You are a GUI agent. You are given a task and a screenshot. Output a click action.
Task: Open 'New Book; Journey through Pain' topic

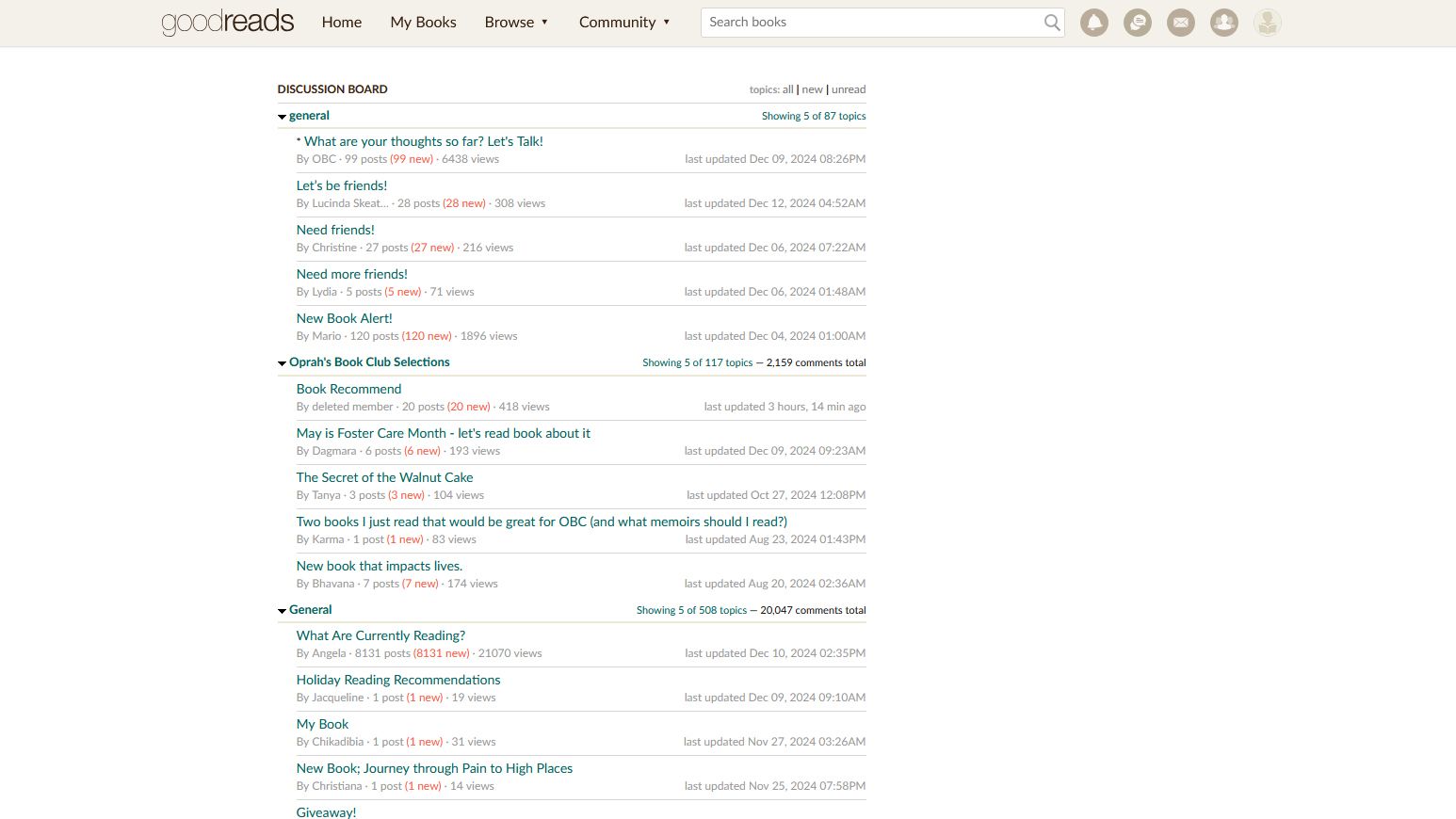point(434,768)
